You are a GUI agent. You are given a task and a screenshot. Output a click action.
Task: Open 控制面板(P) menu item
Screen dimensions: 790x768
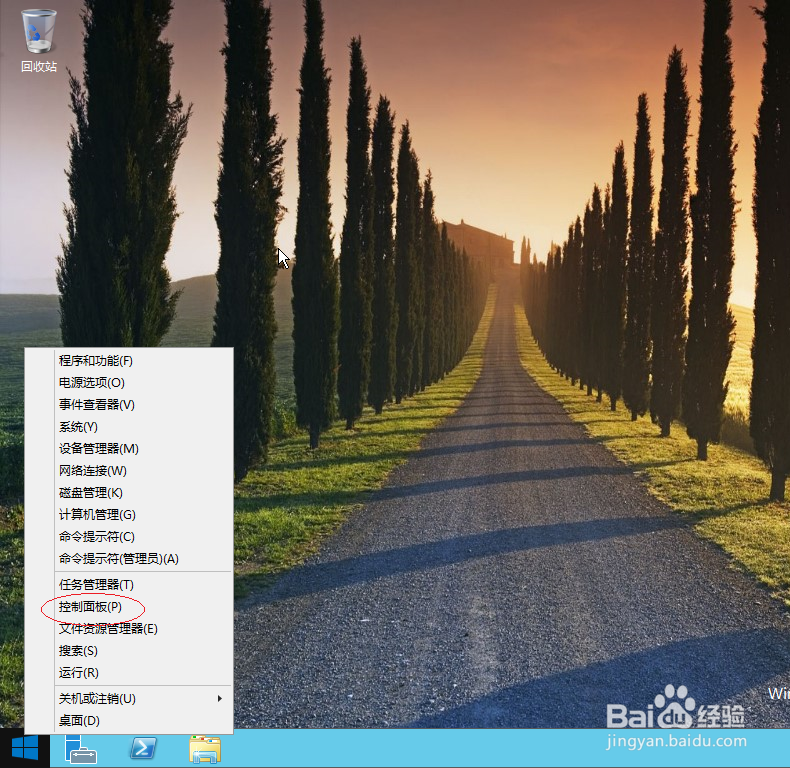click(x=129, y=607)
